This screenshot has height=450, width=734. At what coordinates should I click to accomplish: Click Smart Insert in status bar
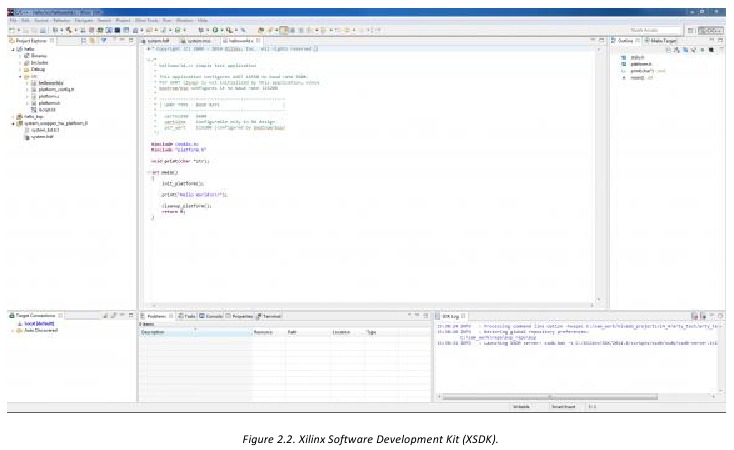pos(563,406)
